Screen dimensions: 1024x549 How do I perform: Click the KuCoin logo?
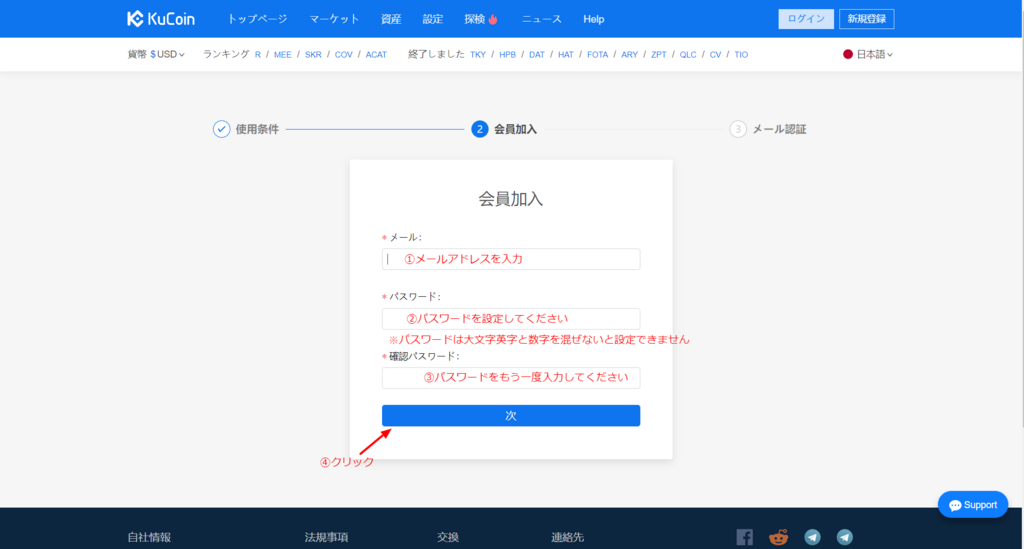pos(160,19)
